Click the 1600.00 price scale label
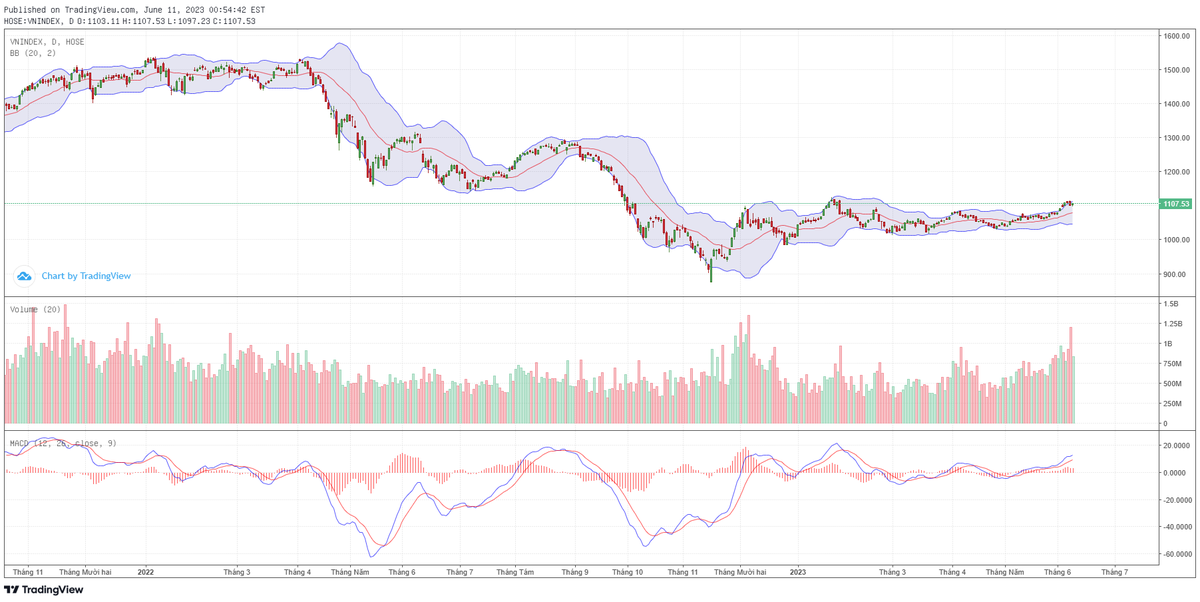Viewport: 1200px width, 602px height. 1174,36
